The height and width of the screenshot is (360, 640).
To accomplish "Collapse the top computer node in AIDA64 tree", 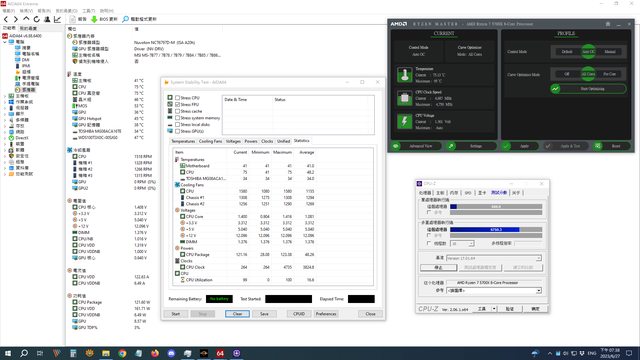I will [x=5, y=42].
